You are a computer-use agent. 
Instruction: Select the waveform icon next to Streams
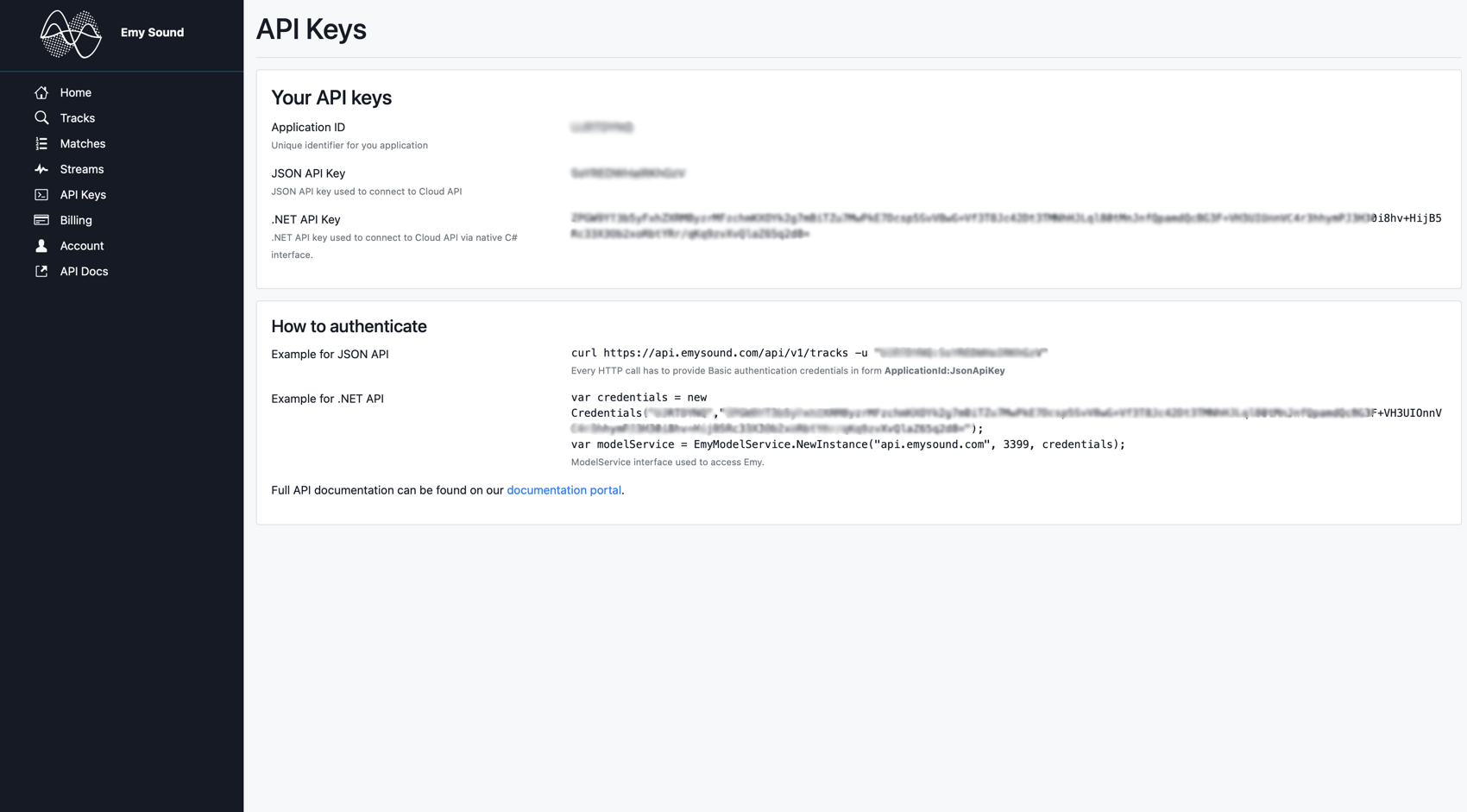pyautogui.click(x=41, y=169)
